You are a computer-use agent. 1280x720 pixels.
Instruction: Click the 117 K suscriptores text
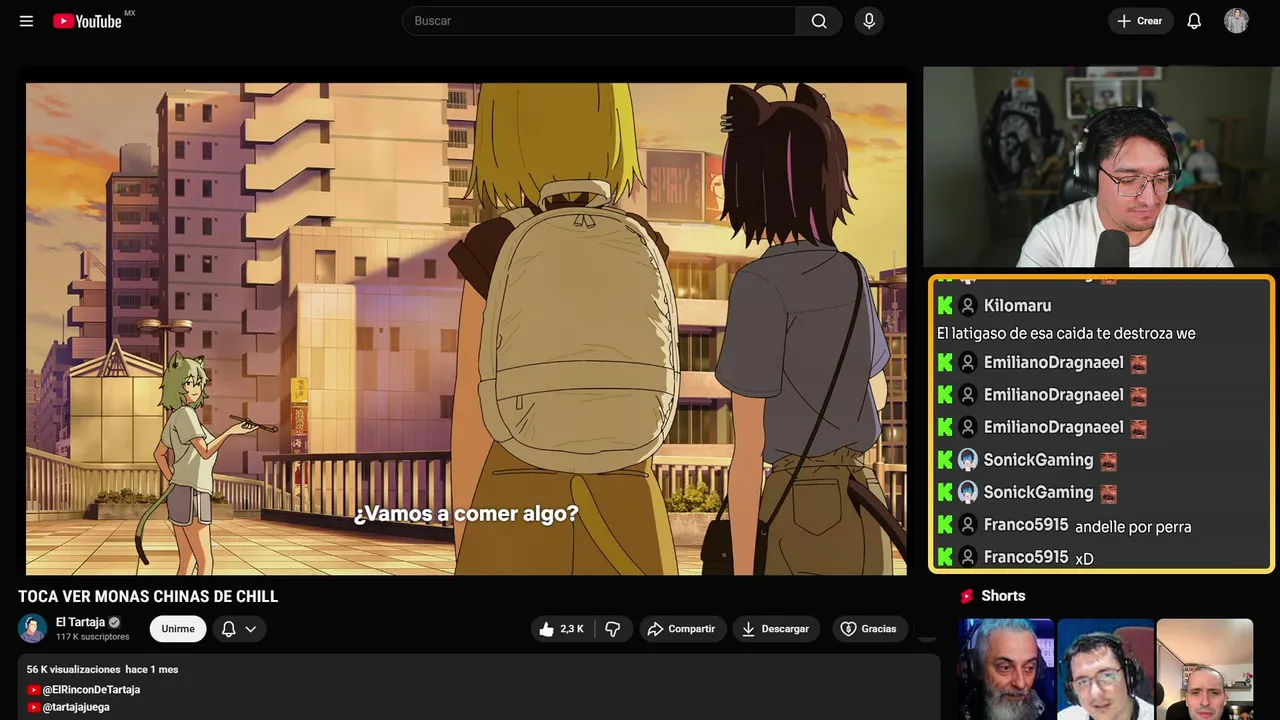93,637
